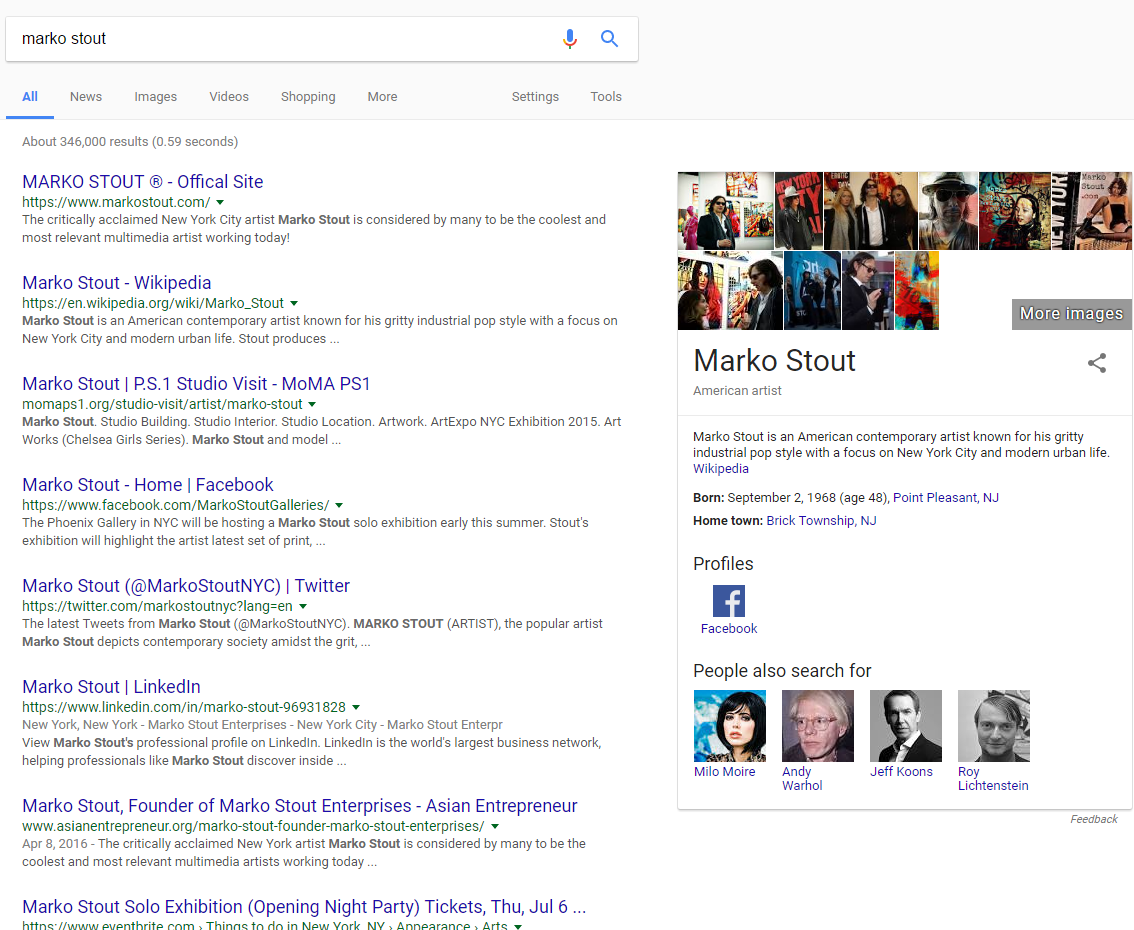Open the Andy Warhol thumbnail

[818, 726]
